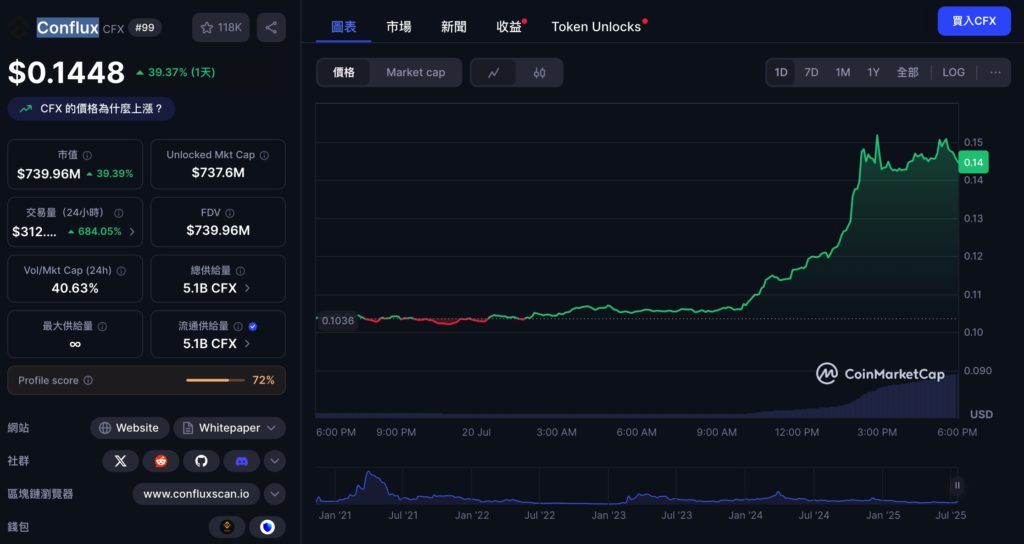This screenshot has width=1024, height=544.
Task: Click the 40.63% Vol/Mkt Cap value
Action: click(74, 288)
